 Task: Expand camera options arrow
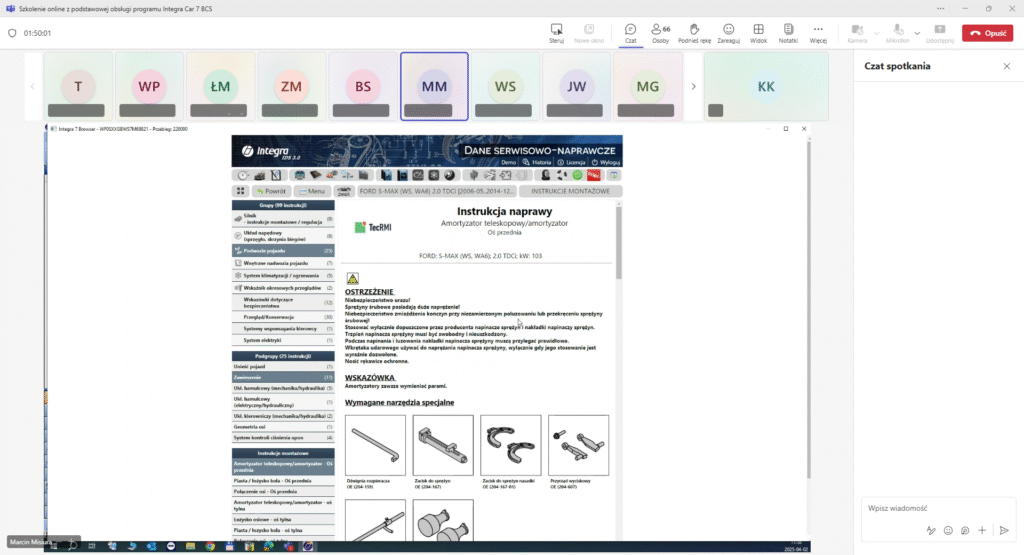[876, 33]
